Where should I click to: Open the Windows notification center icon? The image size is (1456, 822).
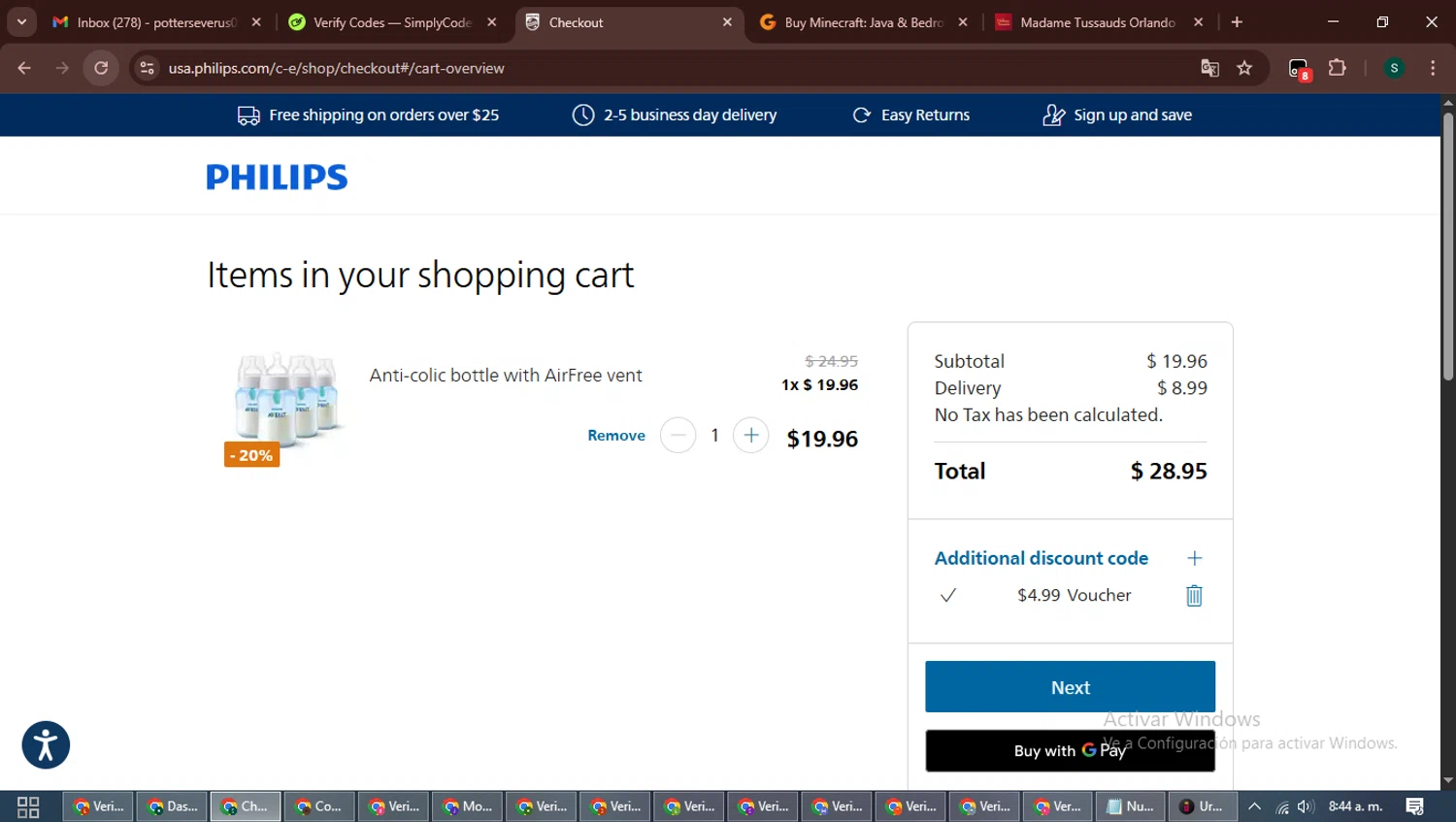[1414, 806]
